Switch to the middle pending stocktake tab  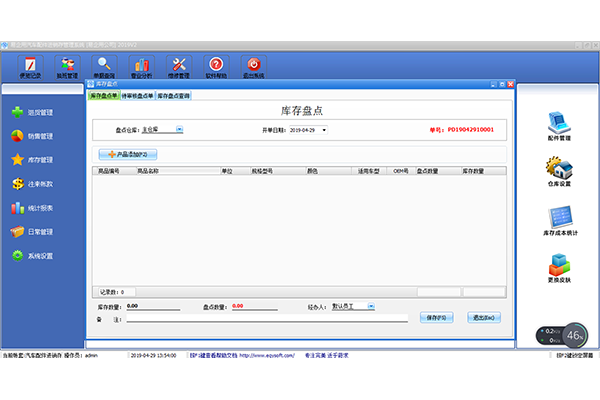pos(137,96)
